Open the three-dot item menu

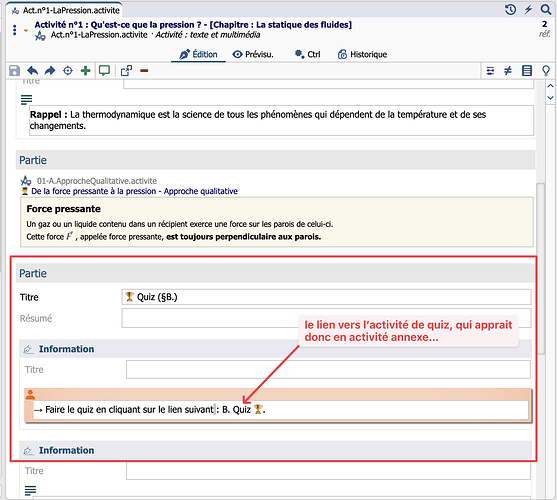pos(14,30)
